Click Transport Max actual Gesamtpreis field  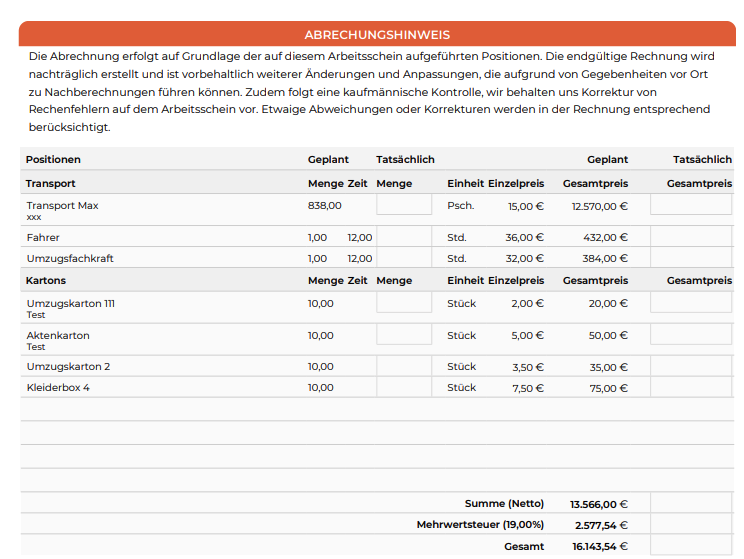point(691,205)
